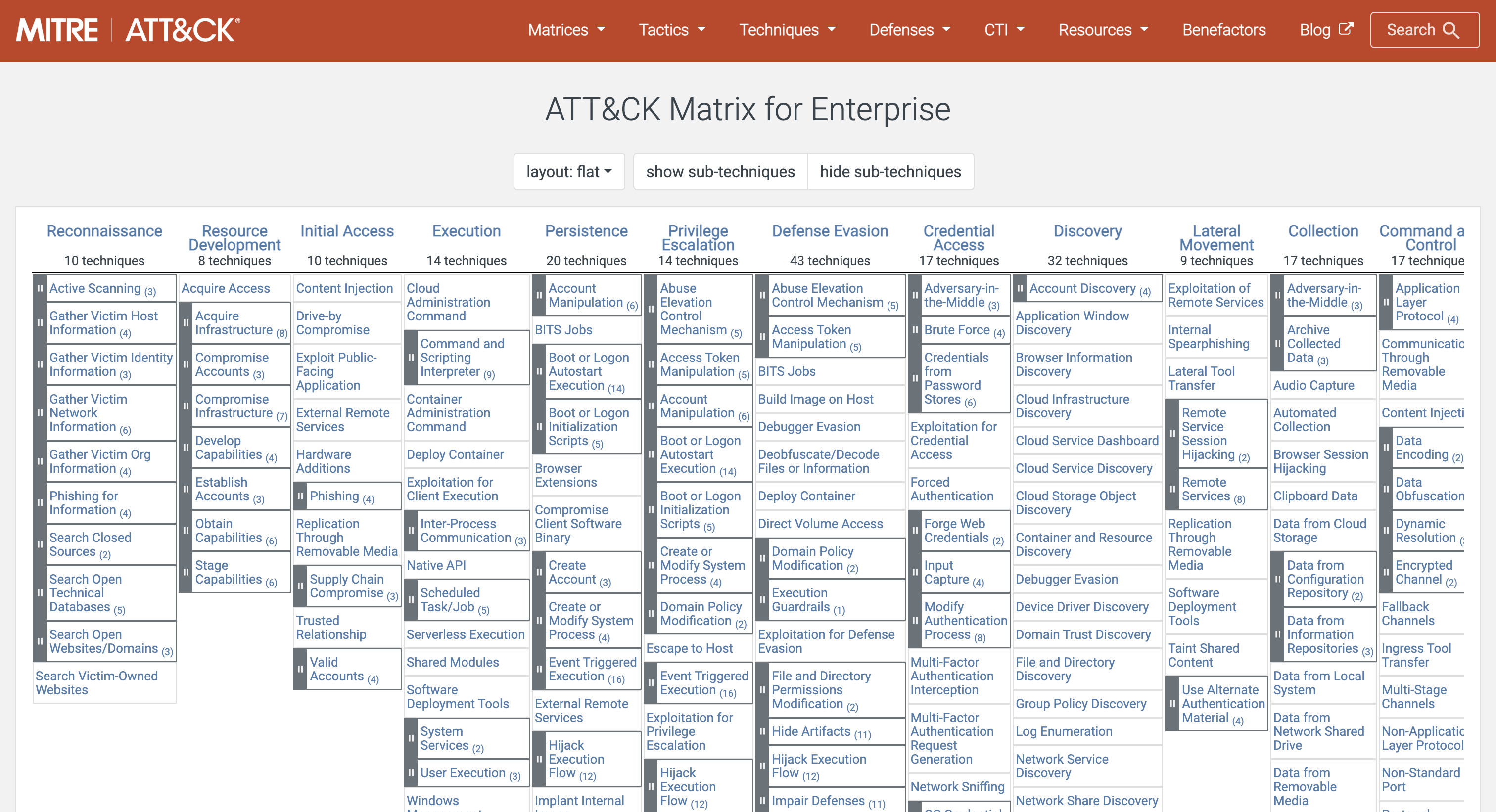Go to the Benefactors page
1496x812 pixels.
tap(1223, 30)
